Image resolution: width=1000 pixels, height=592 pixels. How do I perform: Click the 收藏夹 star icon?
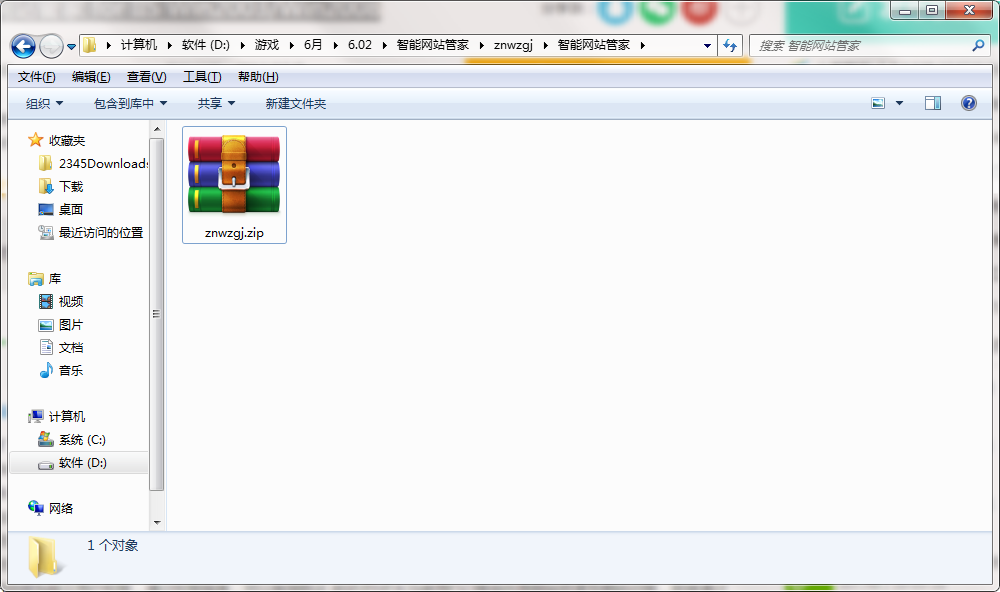click(x=36, y=140)
